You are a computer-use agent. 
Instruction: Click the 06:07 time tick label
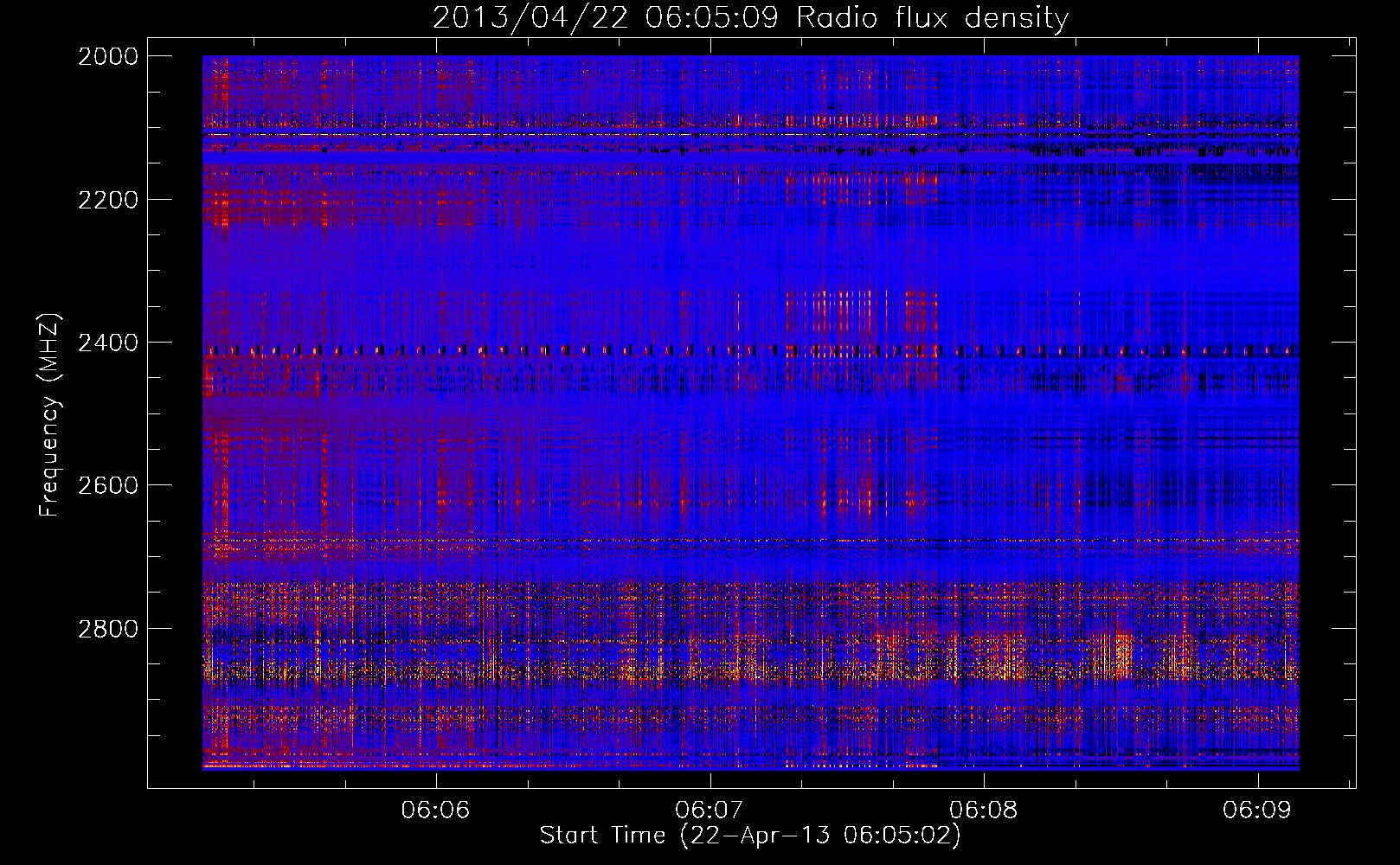point(710,810)
